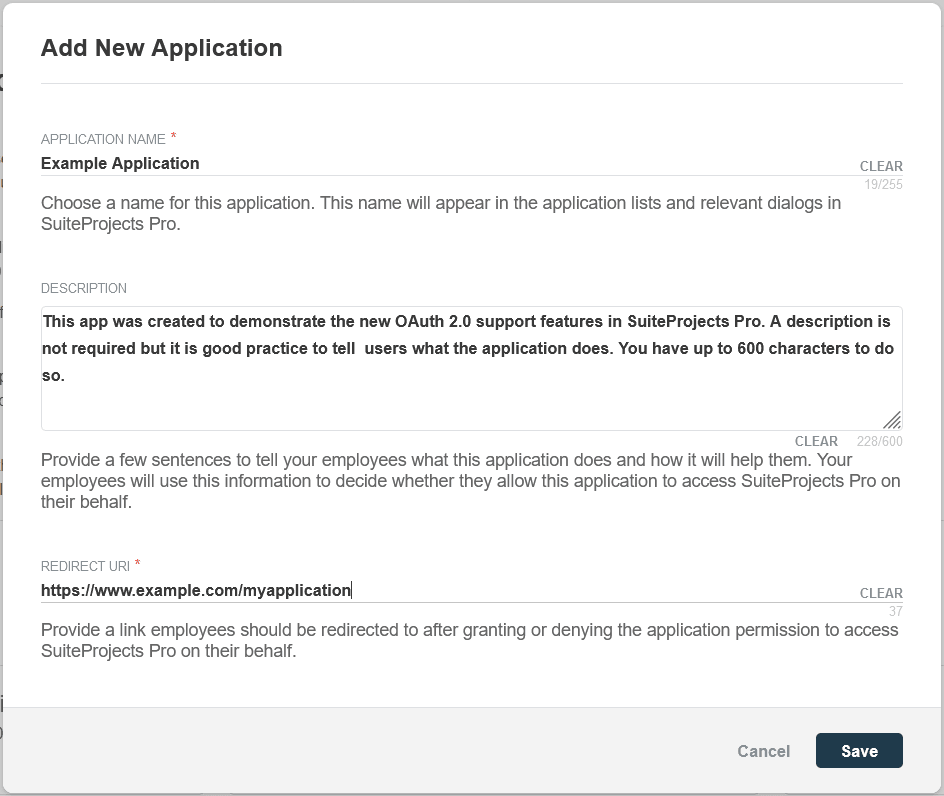The image size is (944, 796).
Task: Click the red asterisk beside REDIRECT URI
Action: 138,564
